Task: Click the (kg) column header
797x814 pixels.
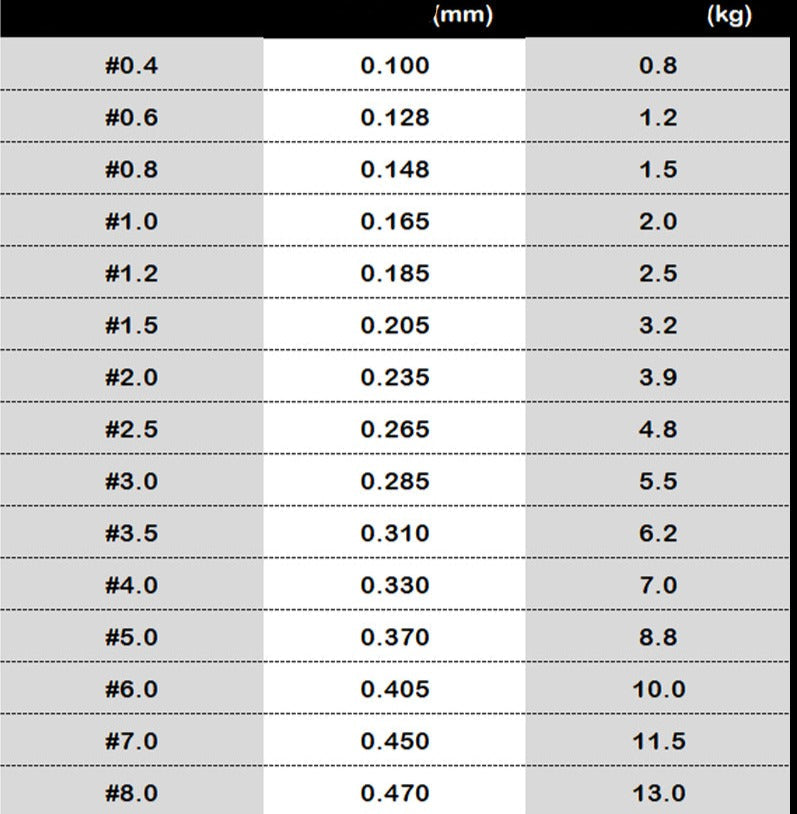Action: click(x=728, y=17)
